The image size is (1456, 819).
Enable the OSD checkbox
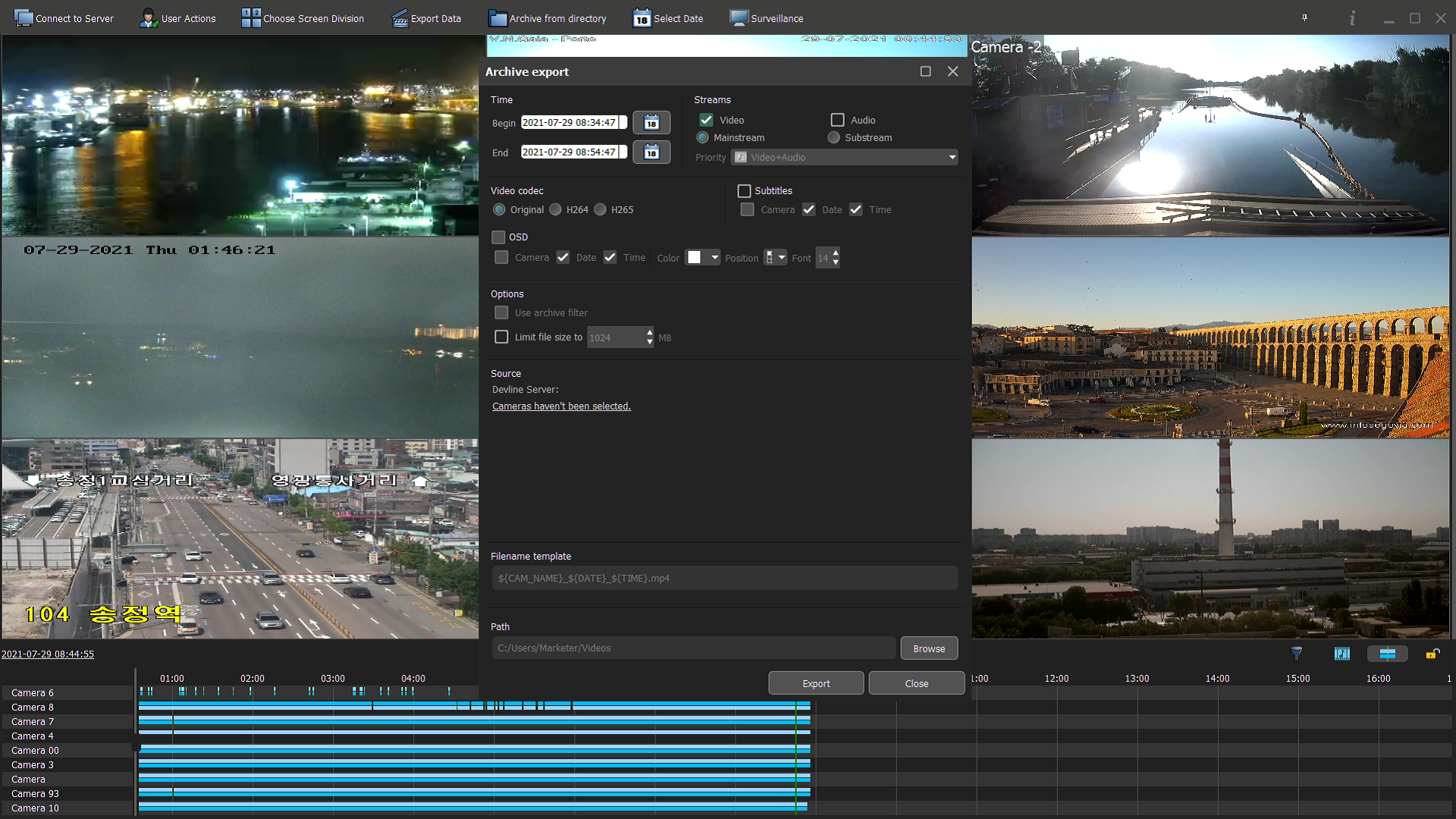pos(498,237)
